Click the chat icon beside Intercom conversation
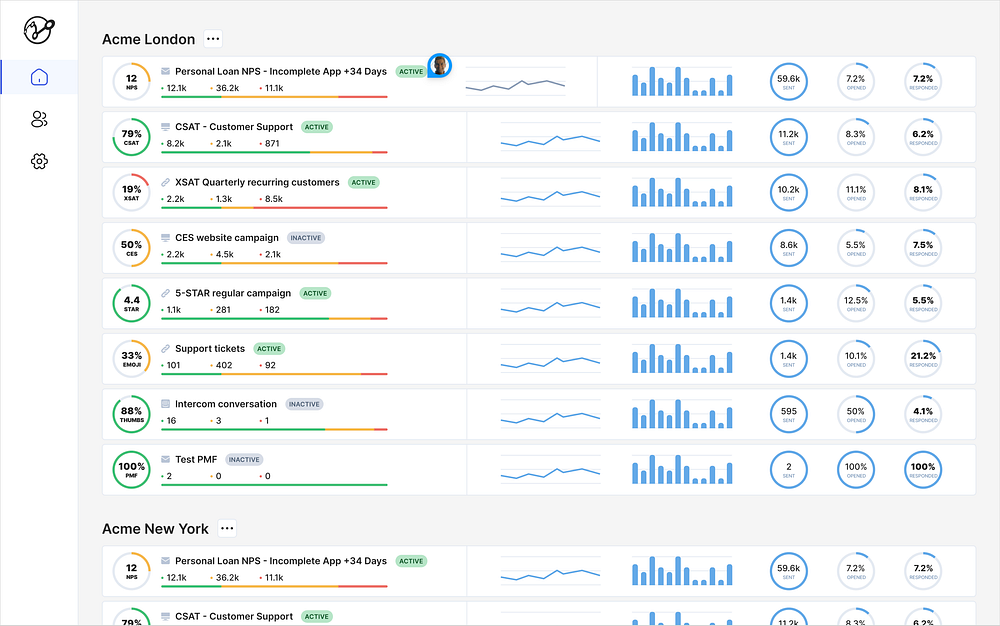 165,404
